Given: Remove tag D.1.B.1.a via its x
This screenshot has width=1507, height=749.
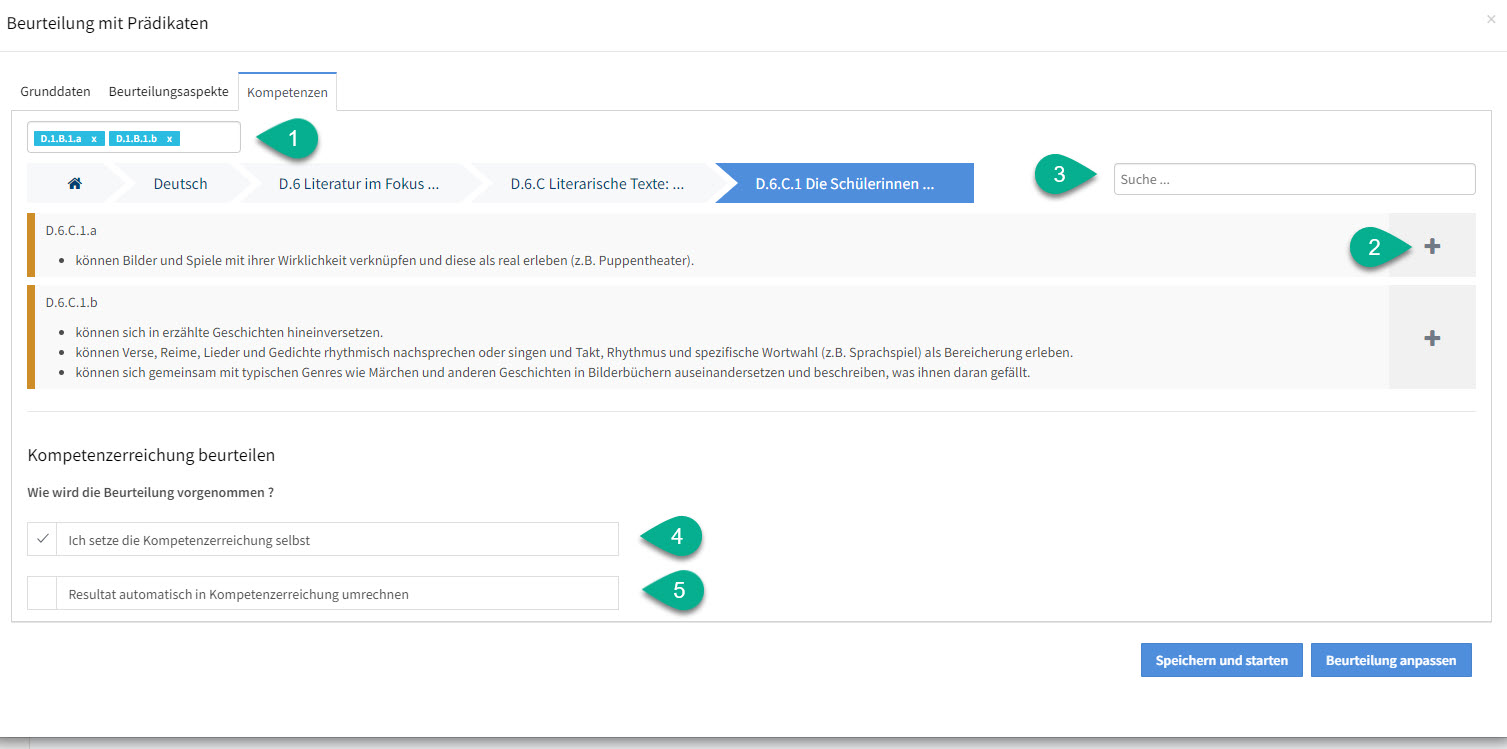Looking at the screenshot, I should pyautogui.click(x=94, y=138).
